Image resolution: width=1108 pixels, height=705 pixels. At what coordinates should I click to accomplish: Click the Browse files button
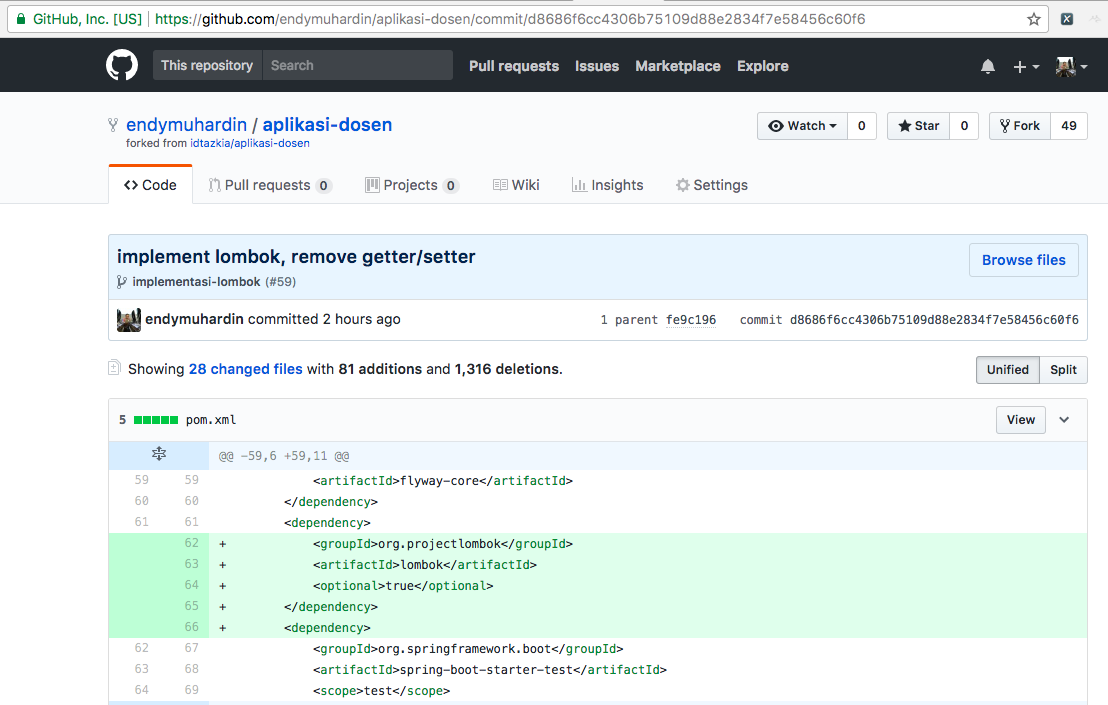pos(1023,259)
